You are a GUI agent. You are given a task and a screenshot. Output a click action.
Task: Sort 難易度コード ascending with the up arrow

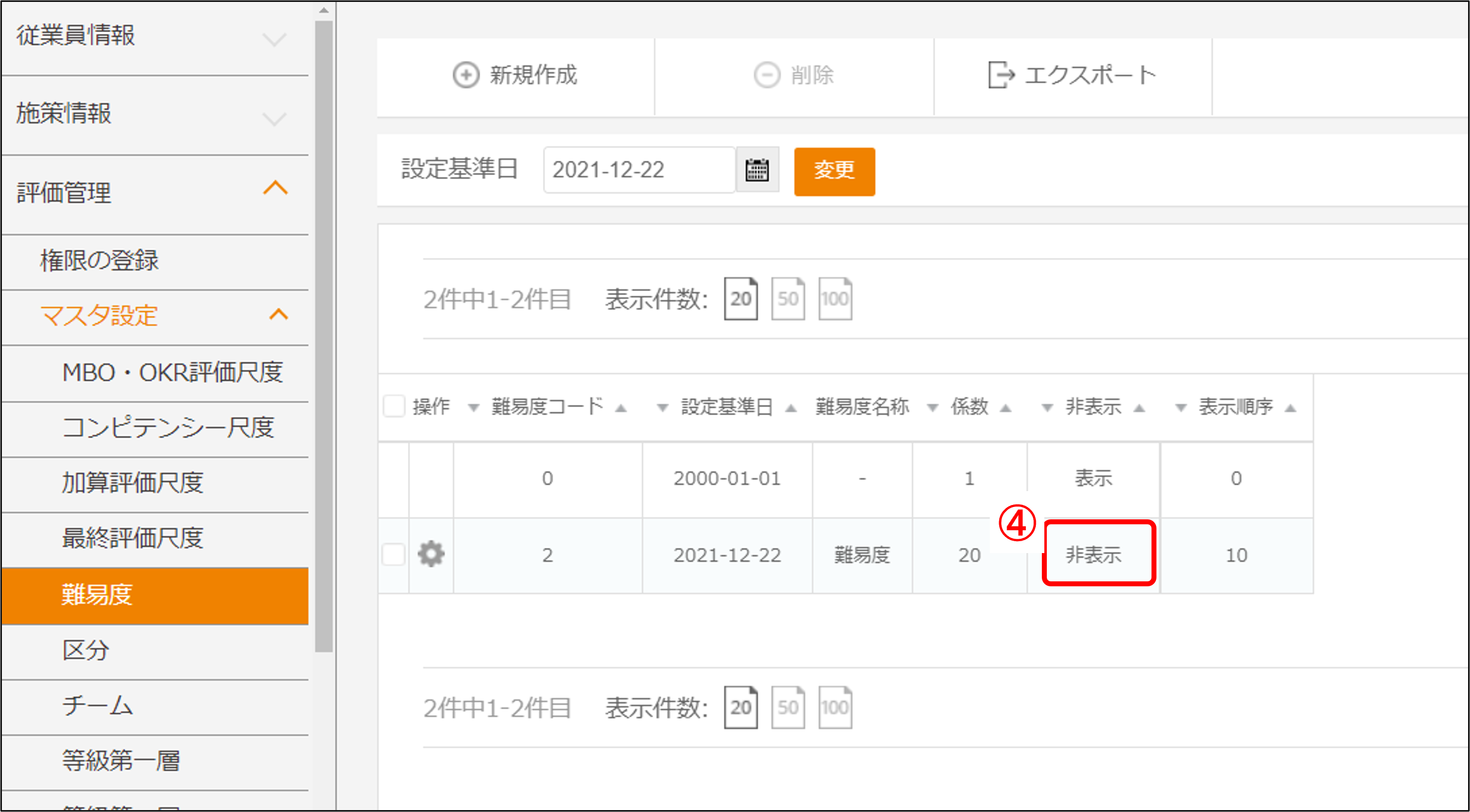(x=622, y=408)
